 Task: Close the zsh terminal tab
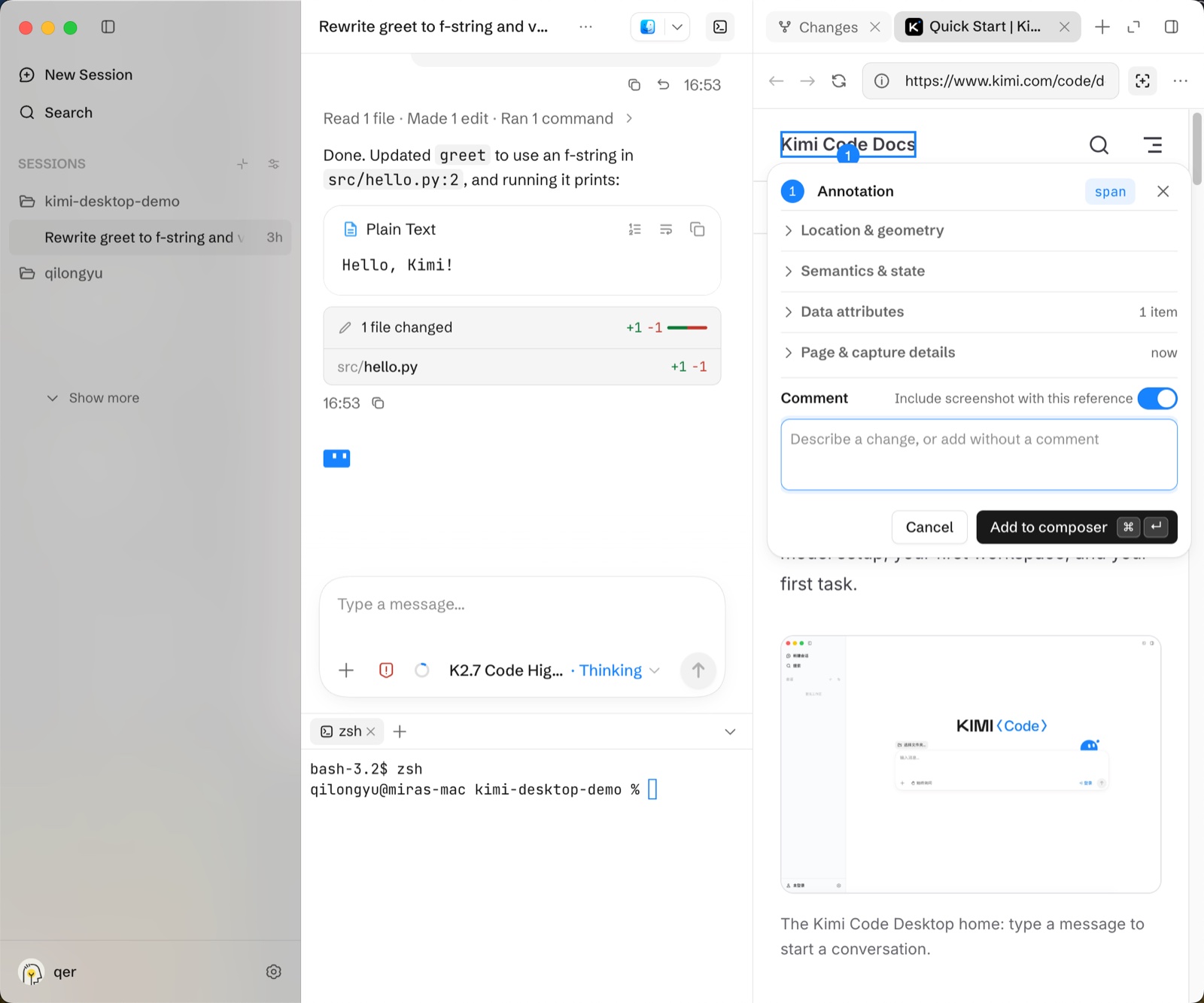pyautogui.click(x=371, y=731)
